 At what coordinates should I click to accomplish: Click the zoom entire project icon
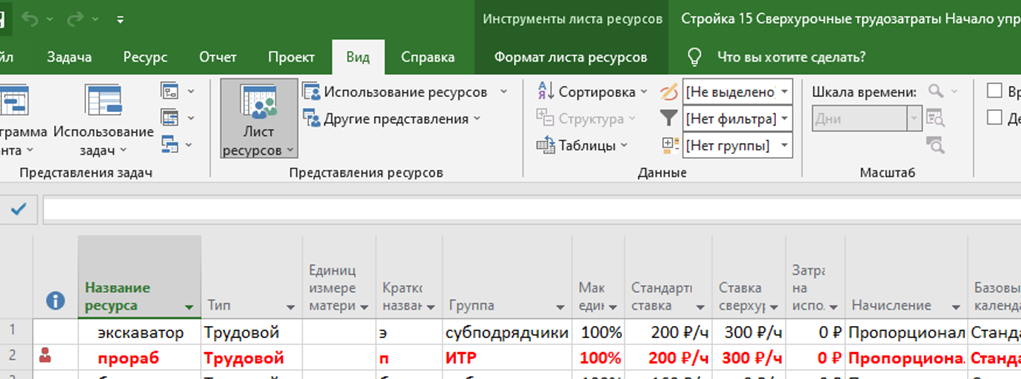click(x=936, y=118)
